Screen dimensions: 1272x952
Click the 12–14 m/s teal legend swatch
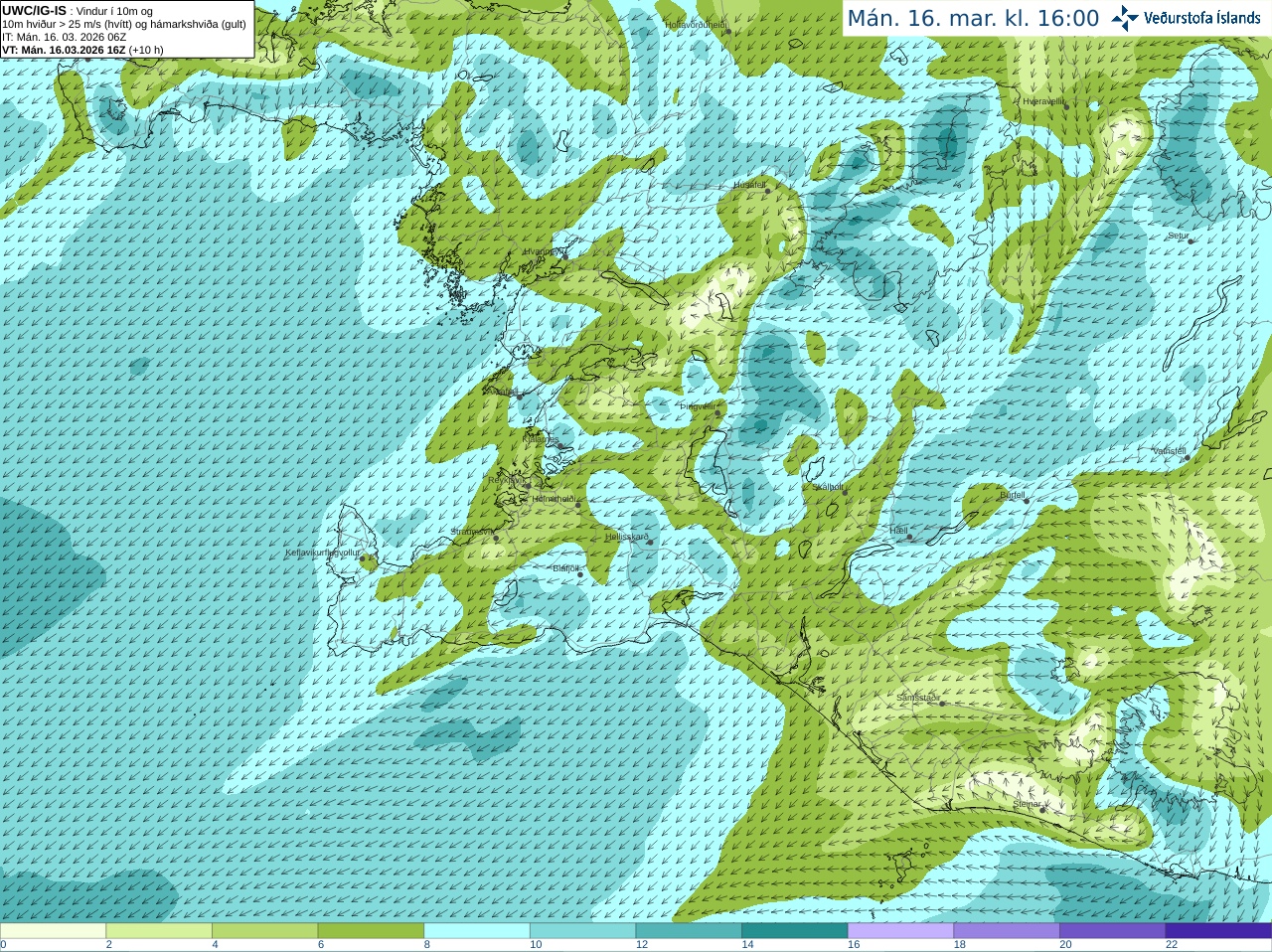689,931
